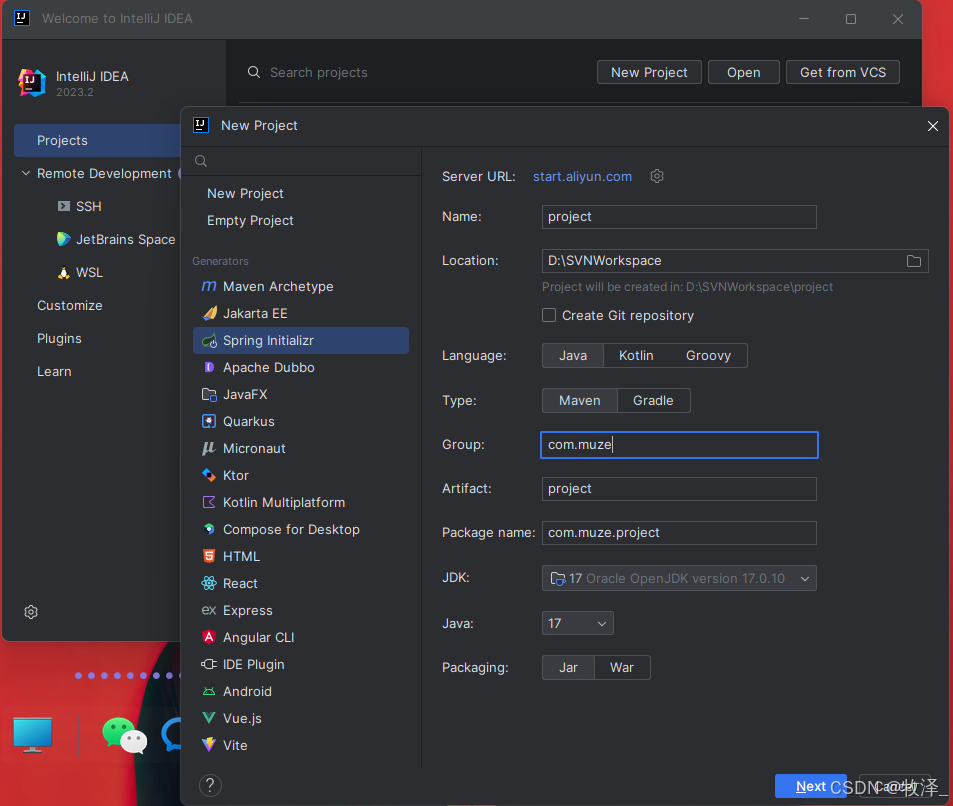The height and width of the screenshot is (806, 953).
Task: Click New Project button in Welcome window
Action: click(x=649, y=72)
